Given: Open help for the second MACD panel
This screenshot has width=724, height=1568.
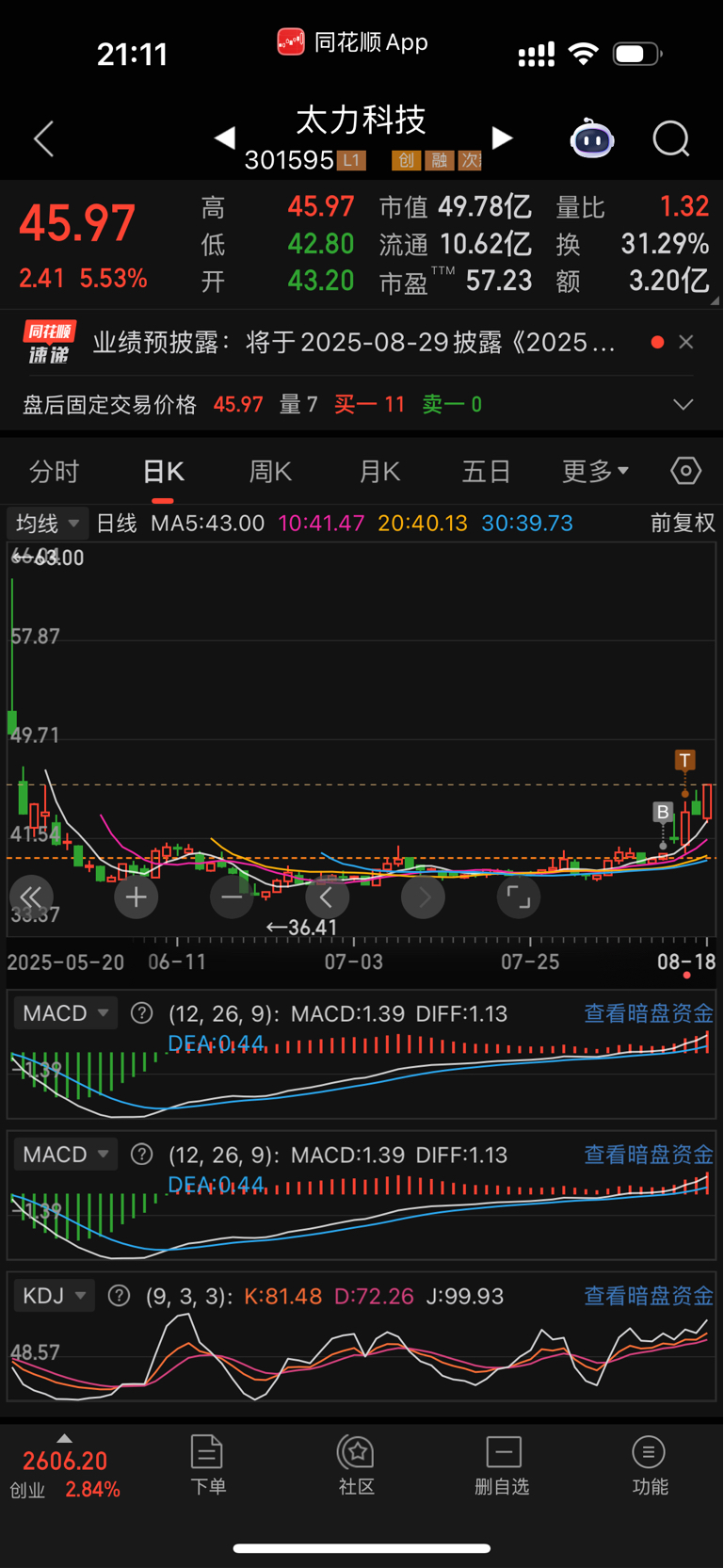Looking at the screenshot, I should pyautogui.click(x=141, y=1155).
